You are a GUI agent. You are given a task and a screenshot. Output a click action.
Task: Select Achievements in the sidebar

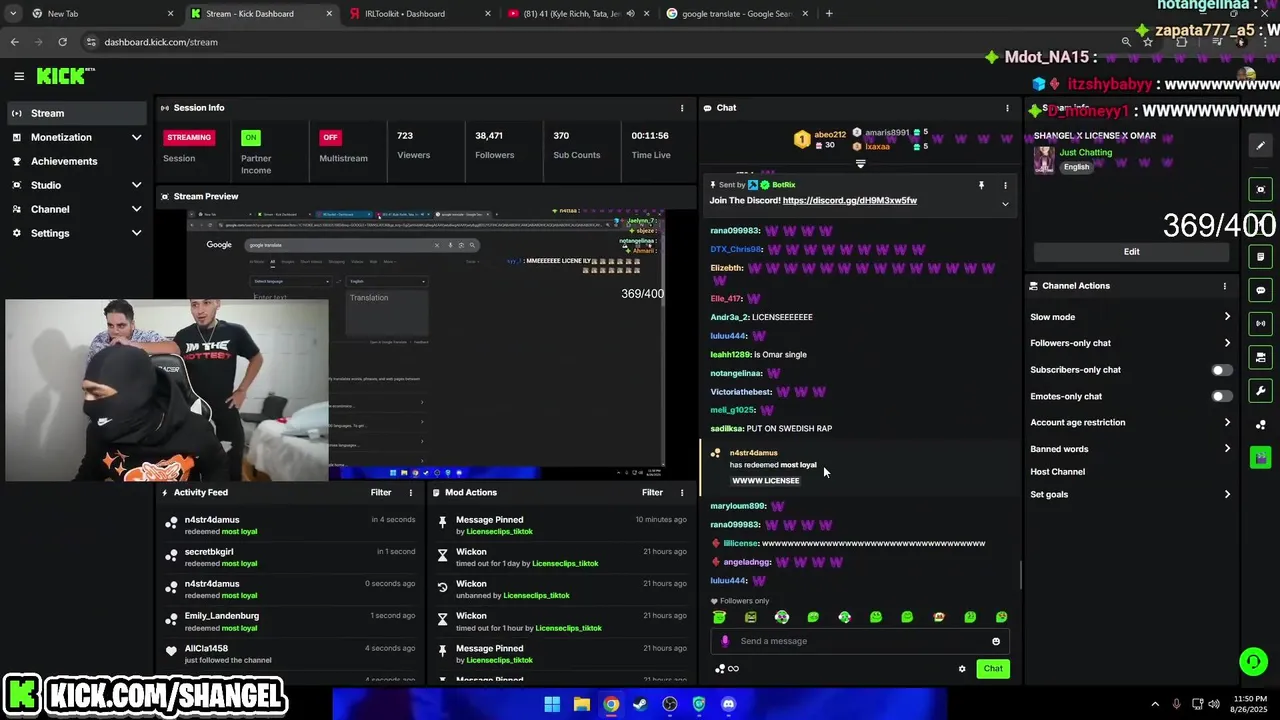(x=76, y=161)
